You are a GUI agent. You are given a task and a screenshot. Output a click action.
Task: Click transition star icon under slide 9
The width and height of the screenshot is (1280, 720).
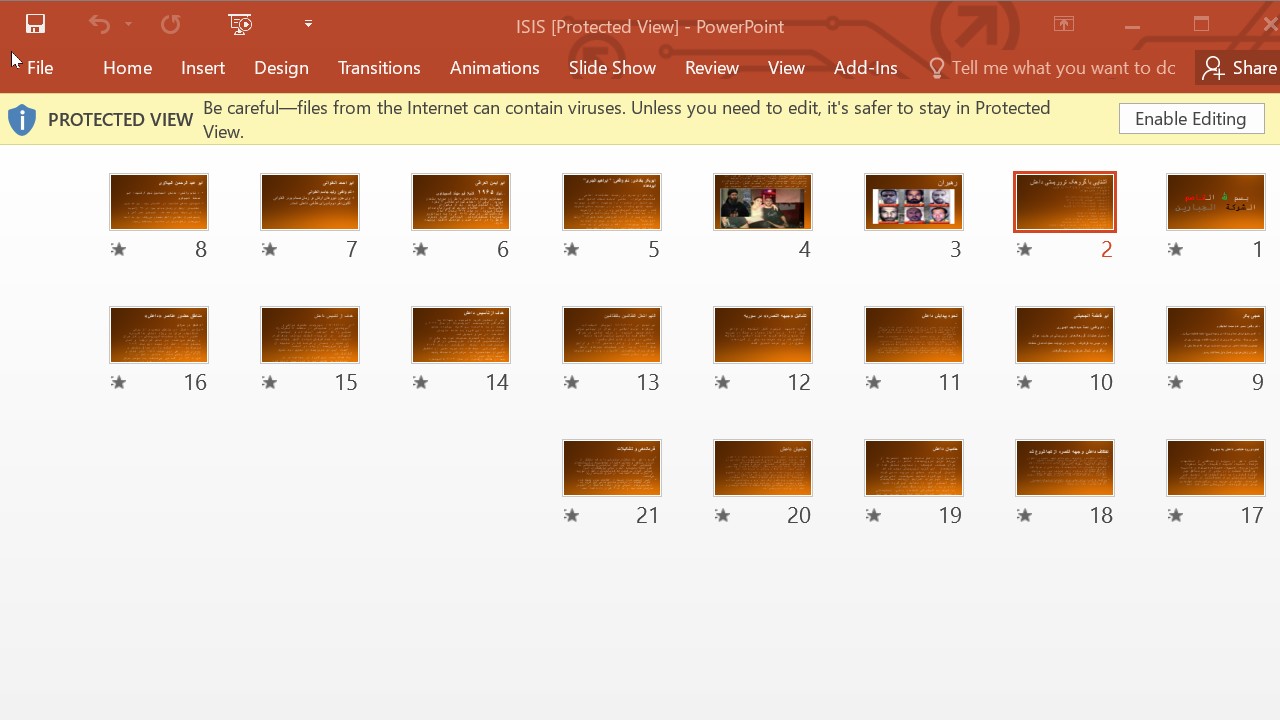1175,382
